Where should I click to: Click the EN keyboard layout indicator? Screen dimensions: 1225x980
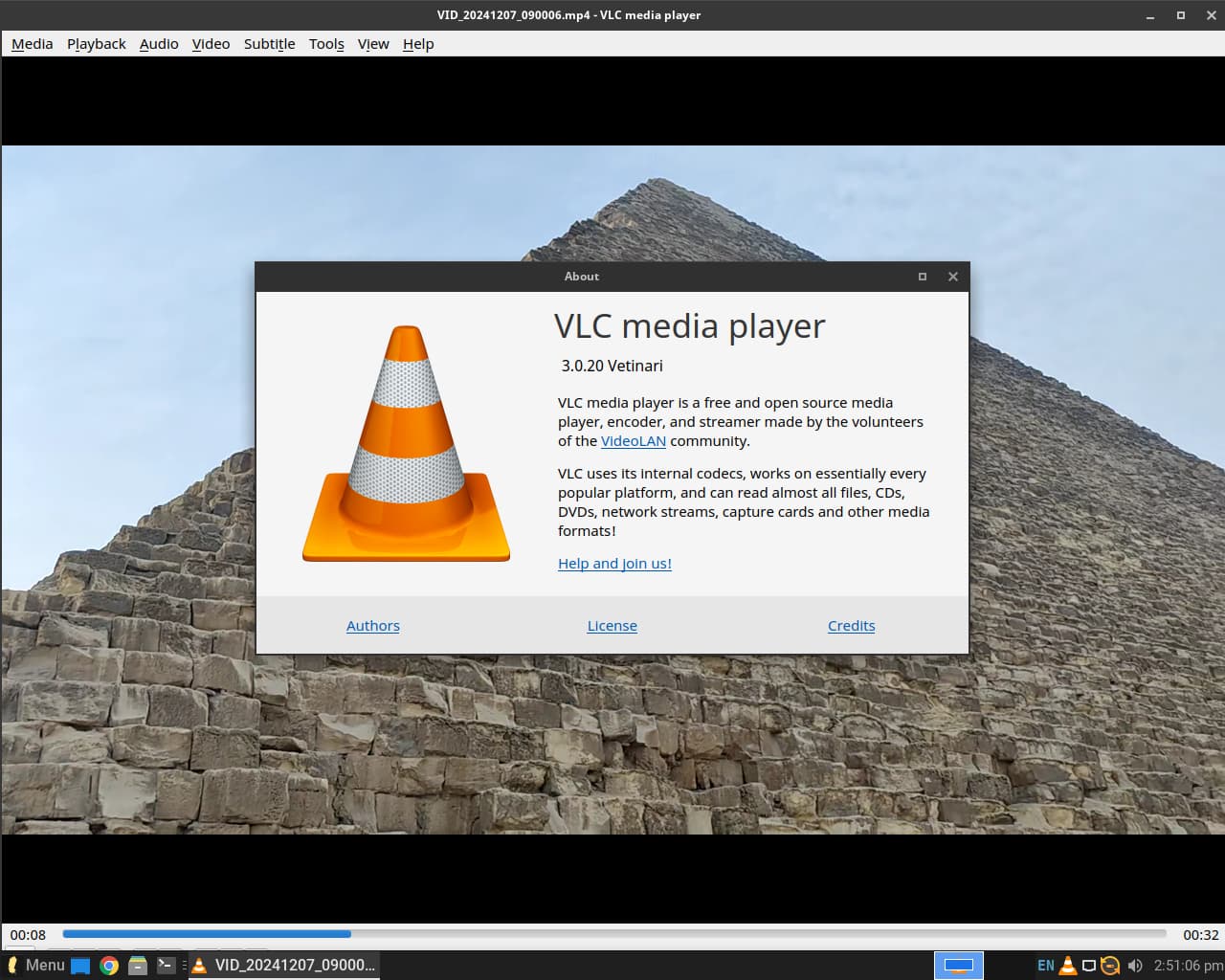point(1045,966)
